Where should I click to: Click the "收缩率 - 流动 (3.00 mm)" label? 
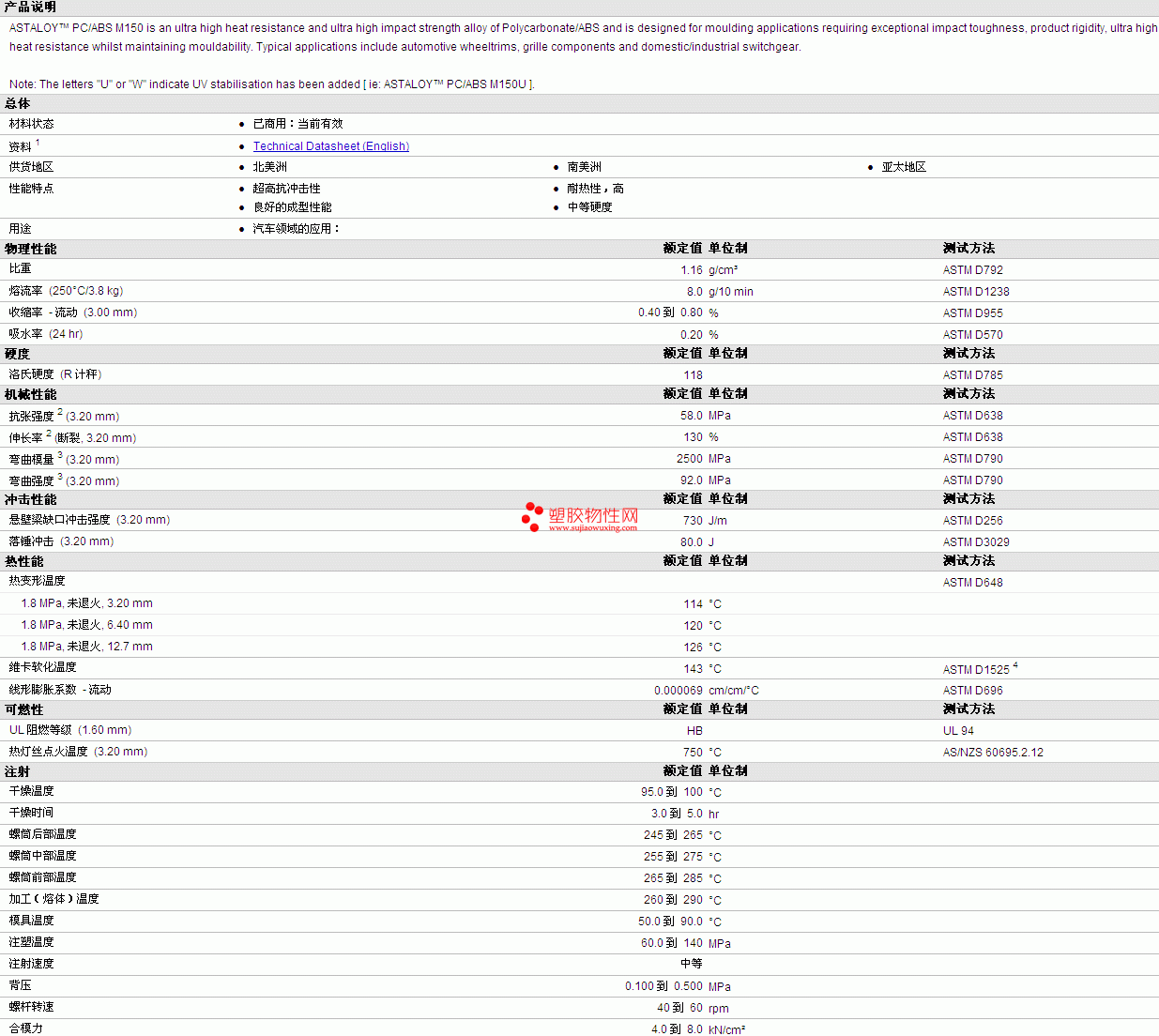73,312
